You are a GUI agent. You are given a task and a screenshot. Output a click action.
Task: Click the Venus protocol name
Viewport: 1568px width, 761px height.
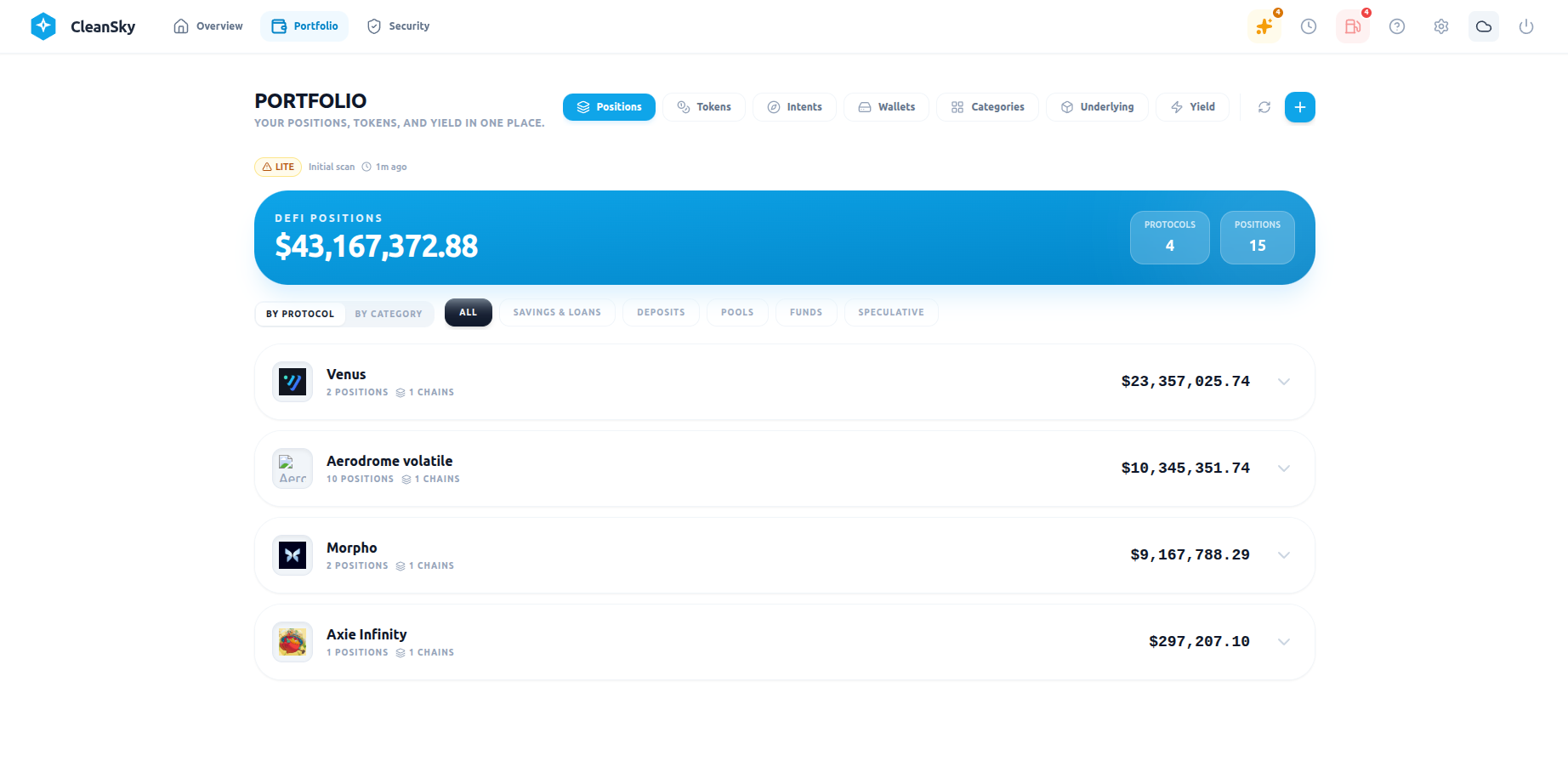click(346, 374)
